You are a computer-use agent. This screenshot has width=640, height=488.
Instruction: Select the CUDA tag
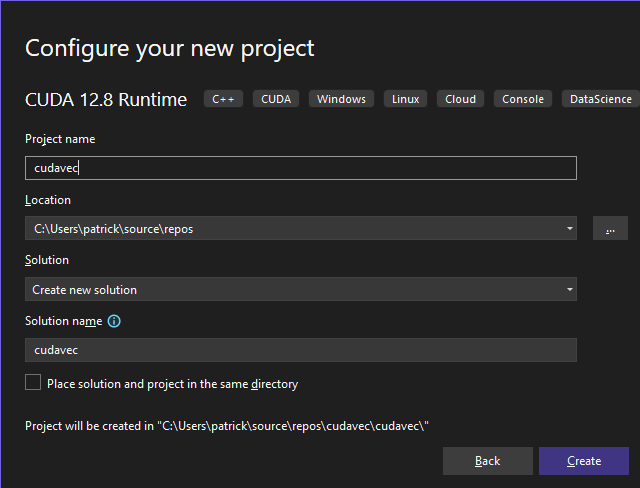[276, 99]
